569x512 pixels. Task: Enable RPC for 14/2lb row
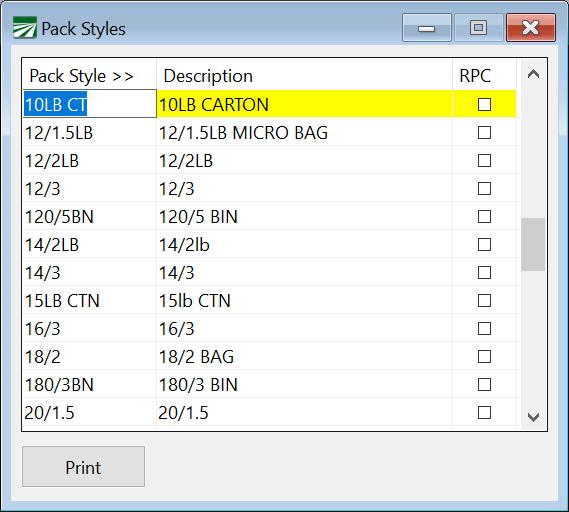(x=484, y=245)
